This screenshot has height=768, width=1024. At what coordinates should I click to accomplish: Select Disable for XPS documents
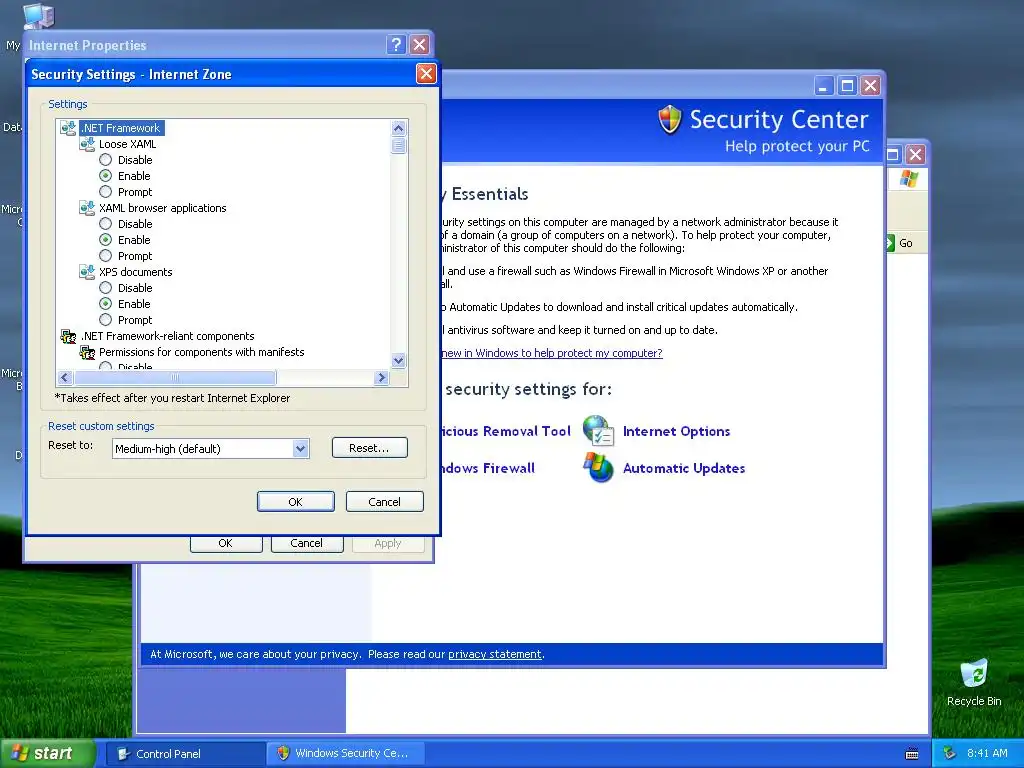(x=105, y=288)
